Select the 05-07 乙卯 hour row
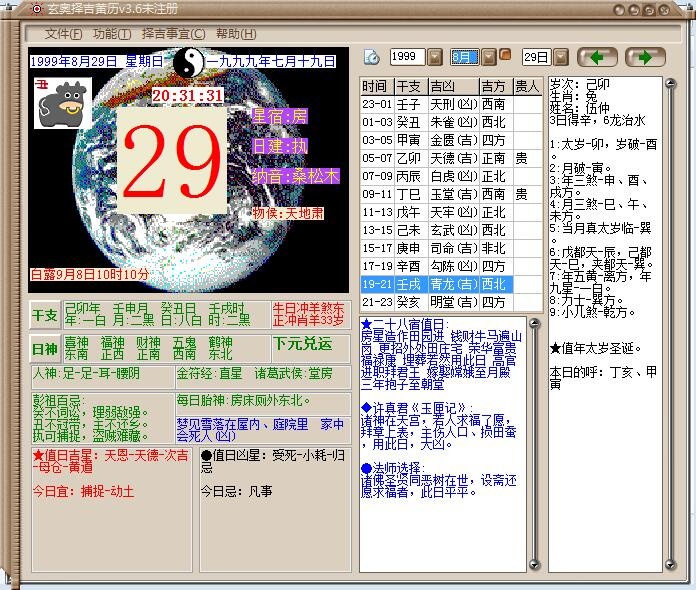Image resolution: width=696 pixels, height=590 pixels. click(x=451, y=158)
